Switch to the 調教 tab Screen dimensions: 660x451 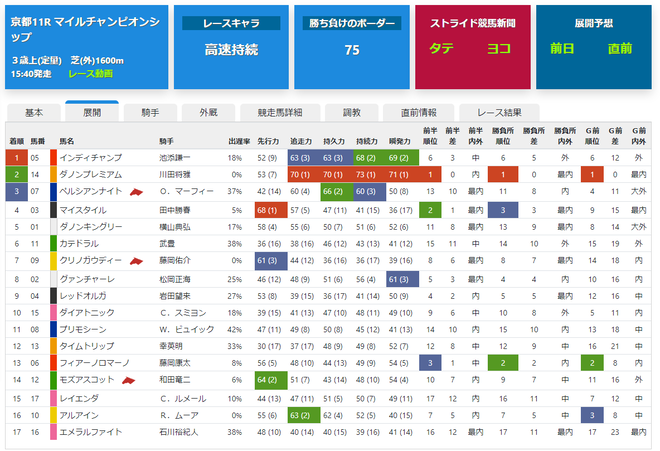coord(351,113)
